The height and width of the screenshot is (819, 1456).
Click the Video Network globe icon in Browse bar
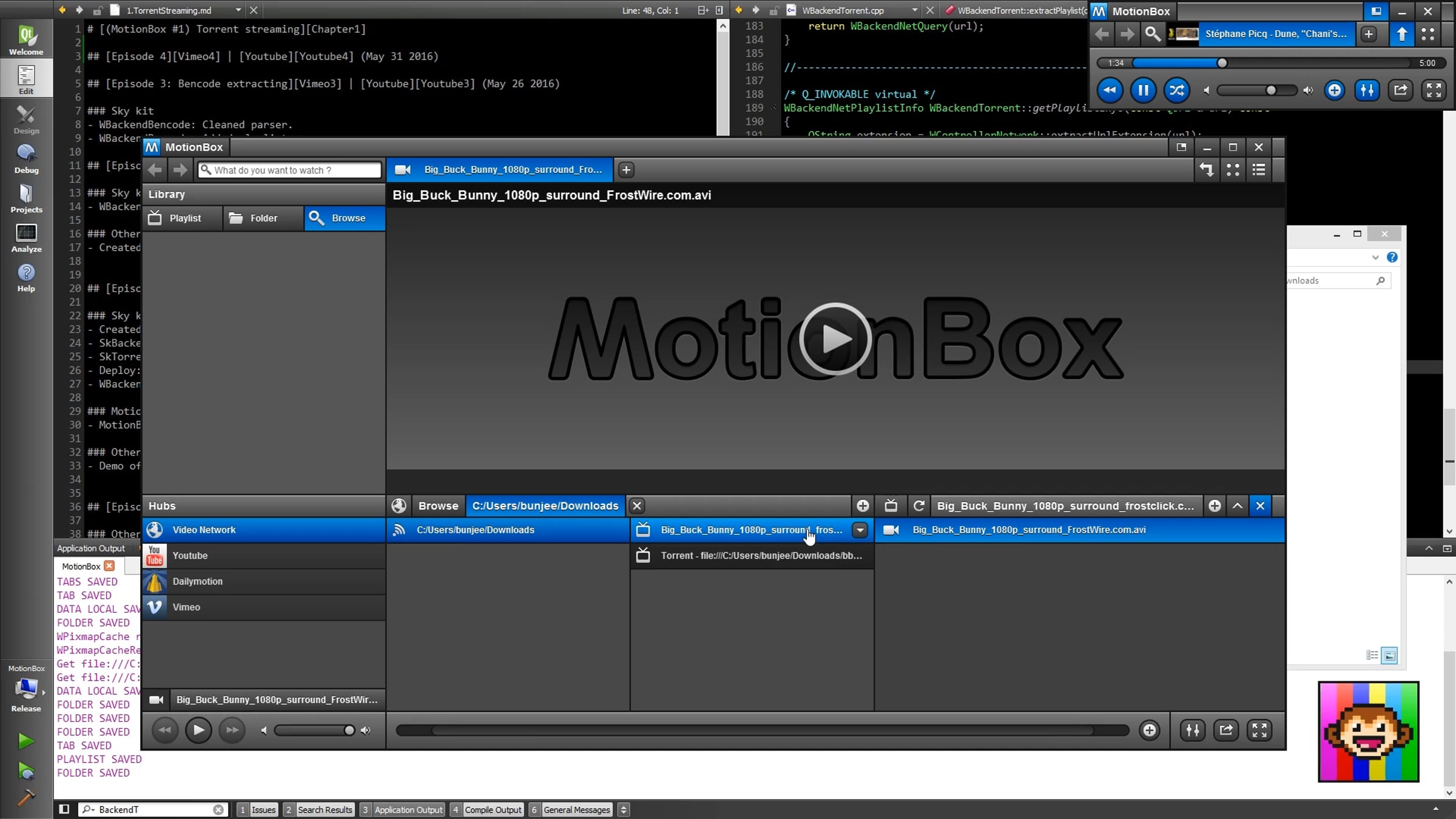[399, 505]
